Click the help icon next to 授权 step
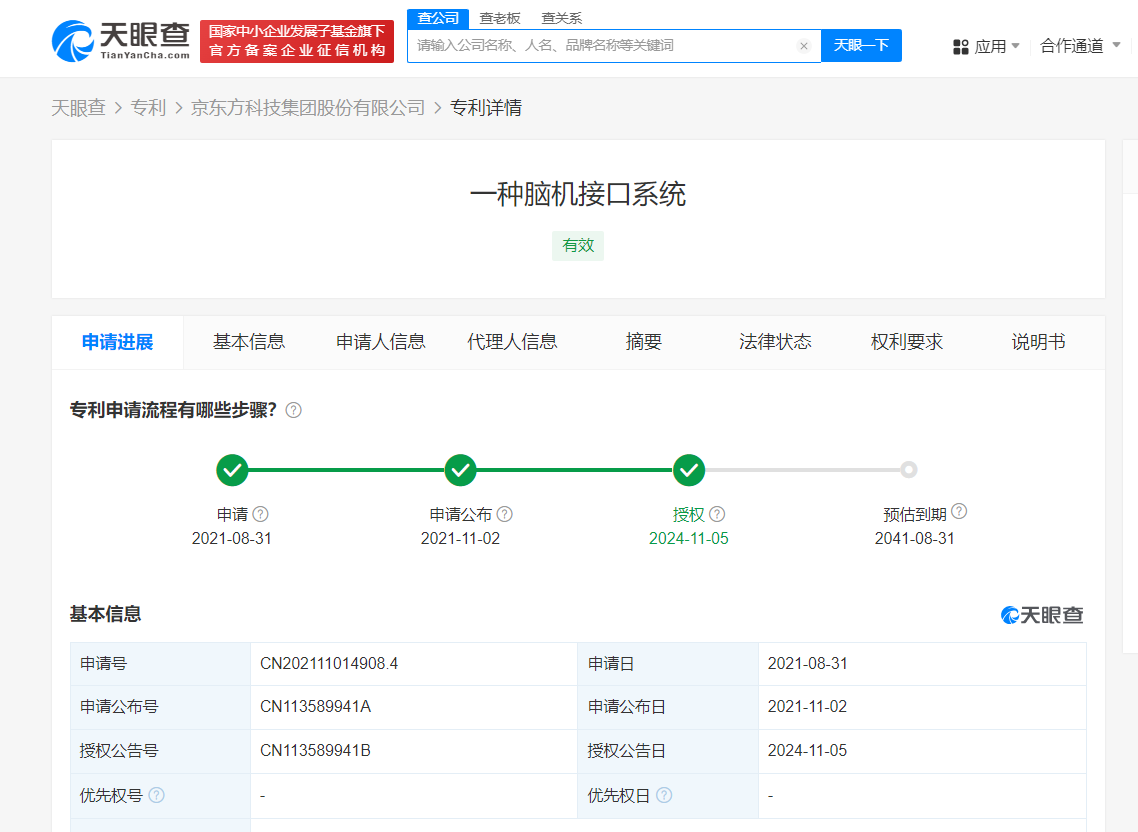Viewport: 1138px width, 832px height. click(x=717, y=514)
